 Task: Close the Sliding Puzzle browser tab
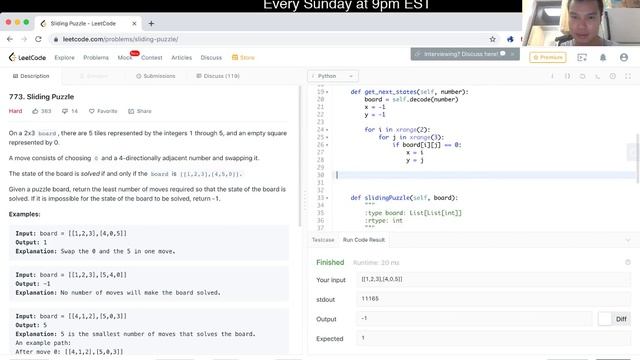click(x=134, y=24)
